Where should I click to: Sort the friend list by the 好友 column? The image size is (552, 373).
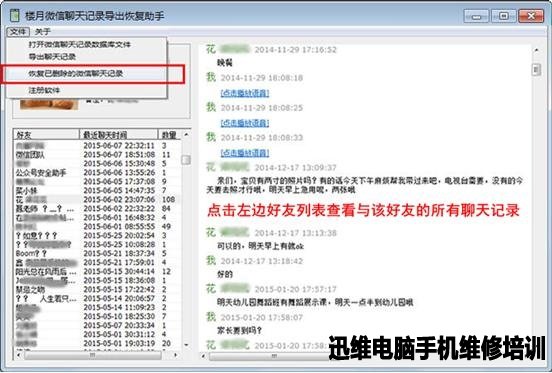pyautogui.click(x=46, y=135)
